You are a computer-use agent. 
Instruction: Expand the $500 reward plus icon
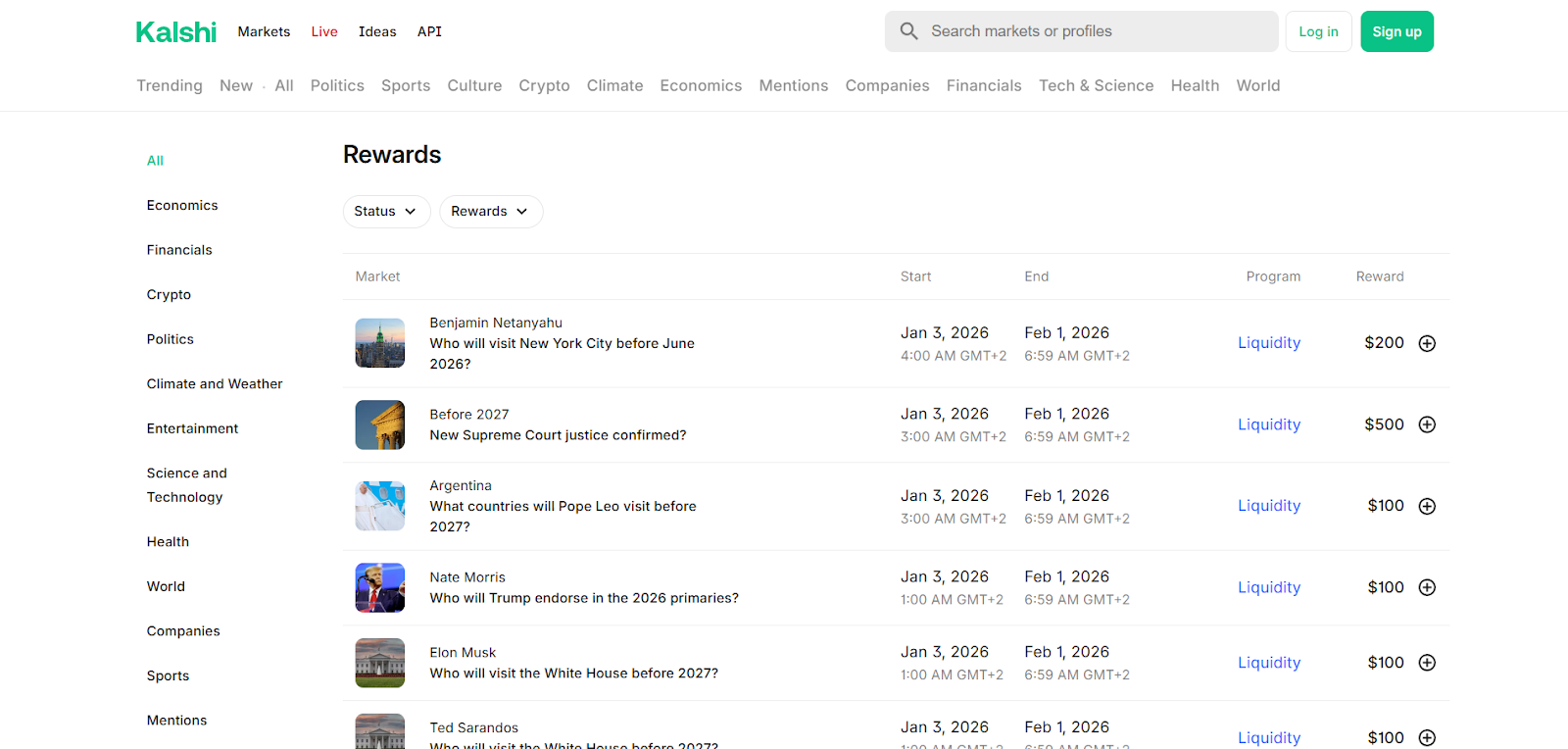click(1428, 424)
